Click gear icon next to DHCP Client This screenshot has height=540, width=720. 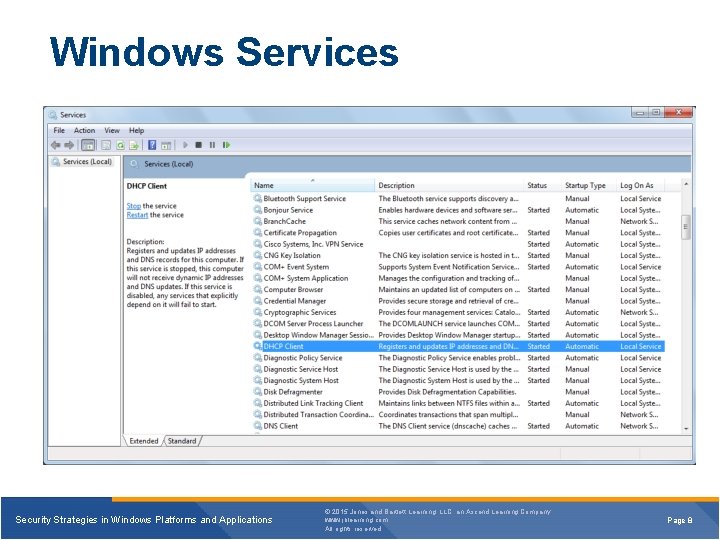click(x=258, y=346)
